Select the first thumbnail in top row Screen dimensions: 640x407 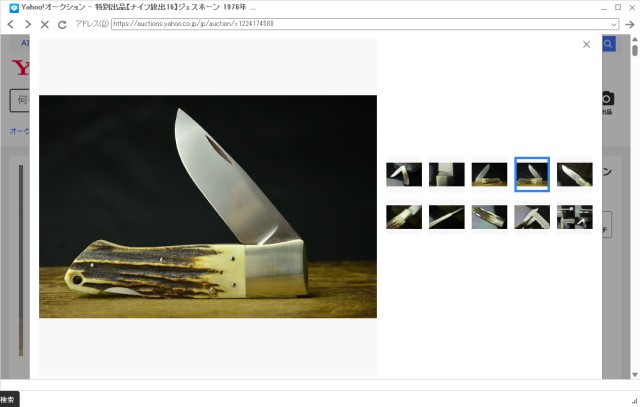point(404,174)
